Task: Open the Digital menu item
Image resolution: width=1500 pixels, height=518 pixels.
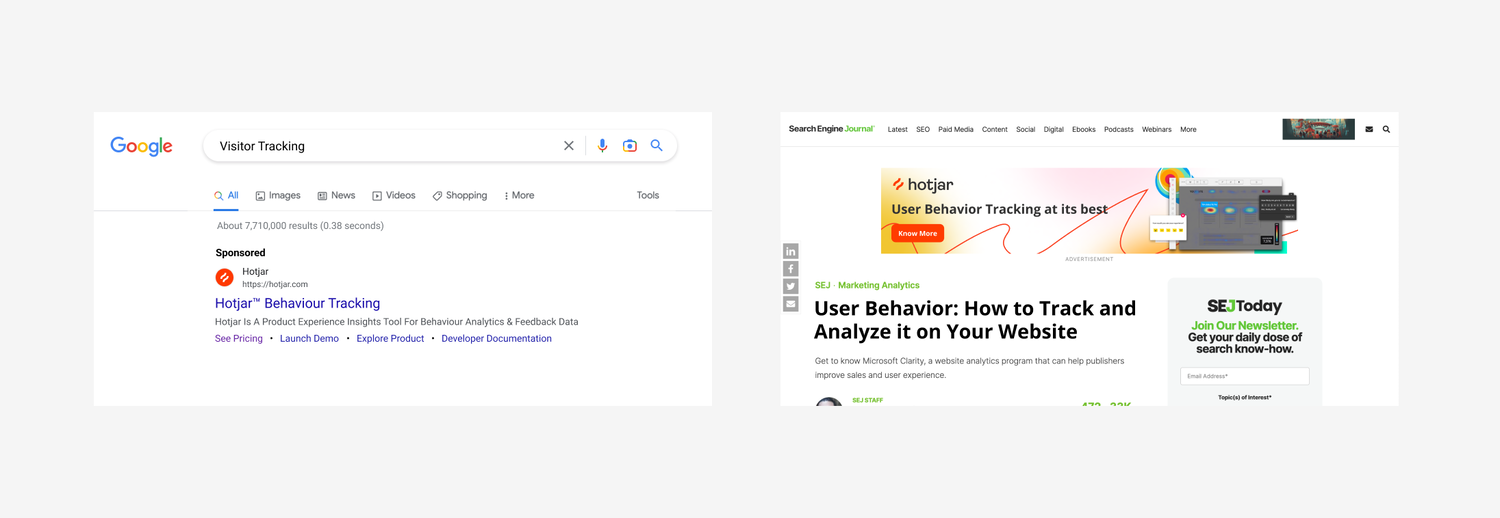Action: click(1054, 130)
